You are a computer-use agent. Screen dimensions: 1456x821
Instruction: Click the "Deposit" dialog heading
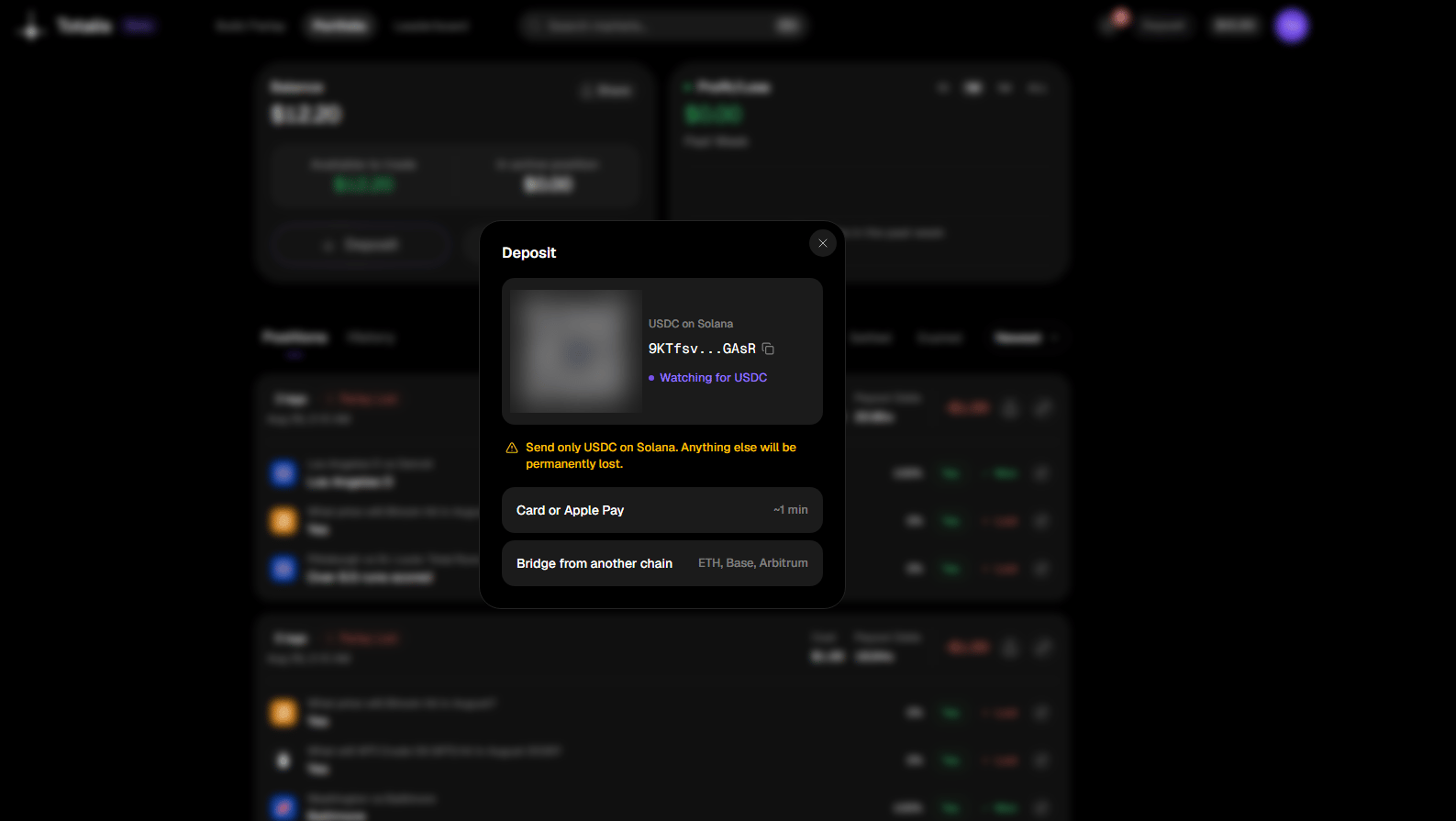click(529, 253)
